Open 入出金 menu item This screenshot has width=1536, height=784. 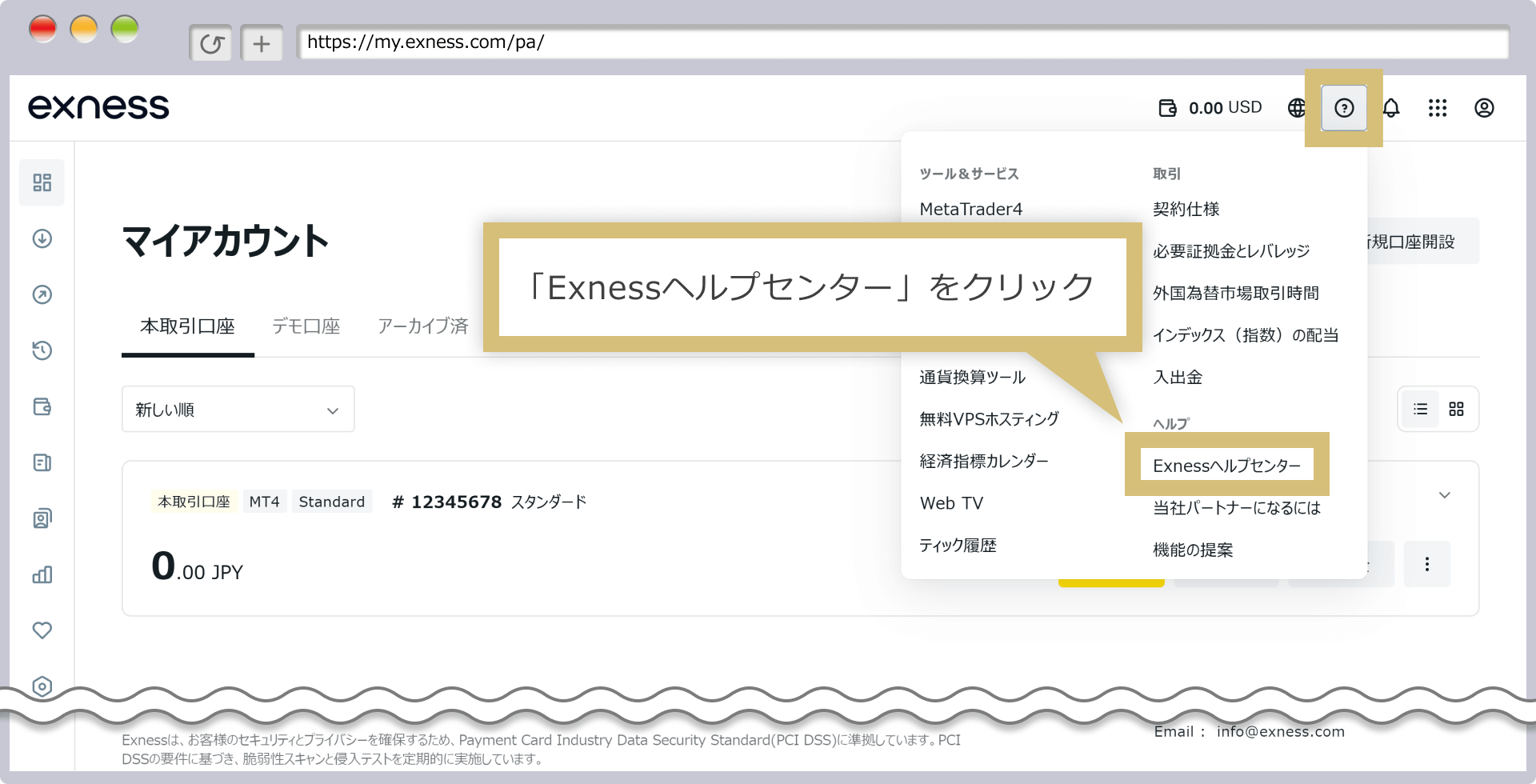[1178, 378]
